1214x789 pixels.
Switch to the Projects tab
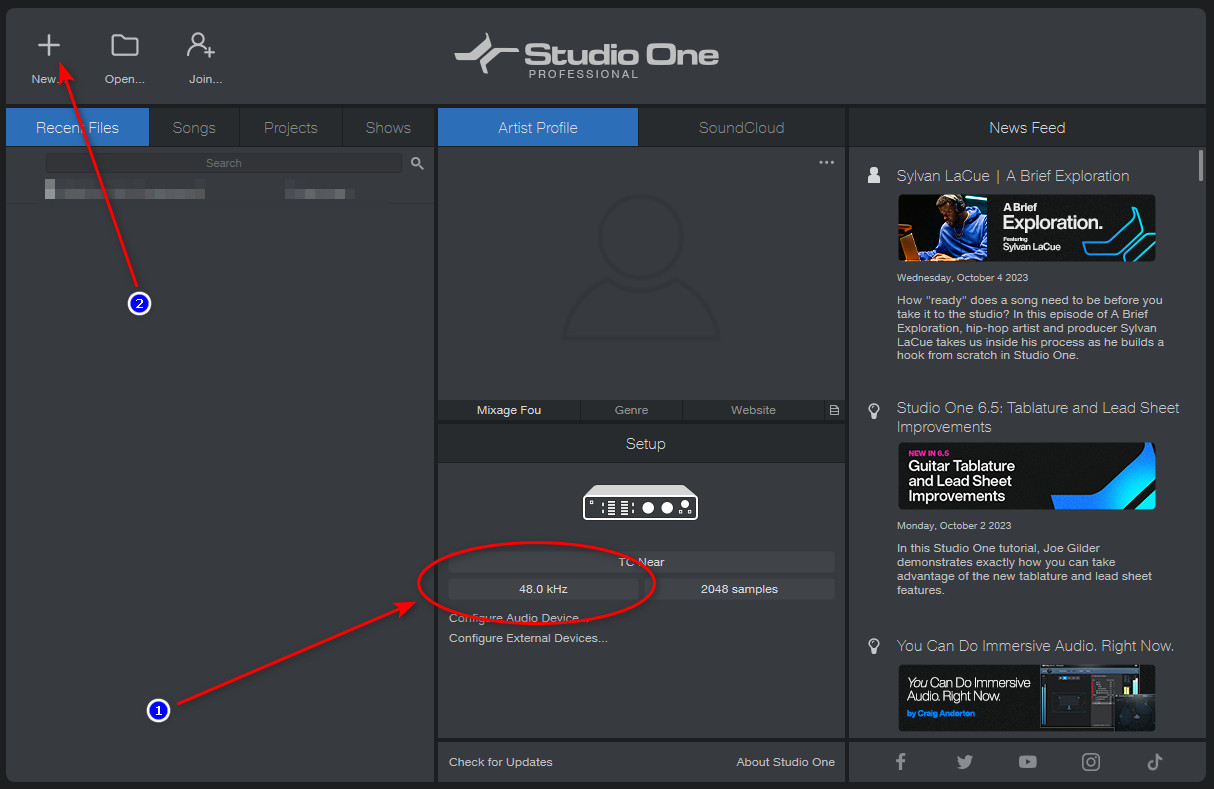[291, 127]
